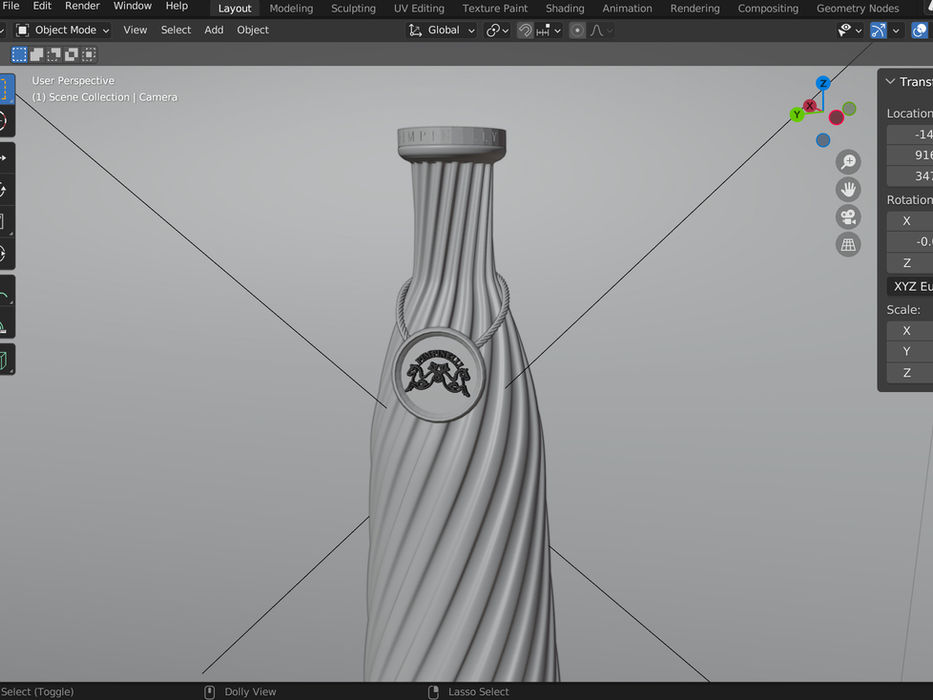Open the XYZ Euler rotation mode dropdown
933x700 pixels.
(910, 286)
